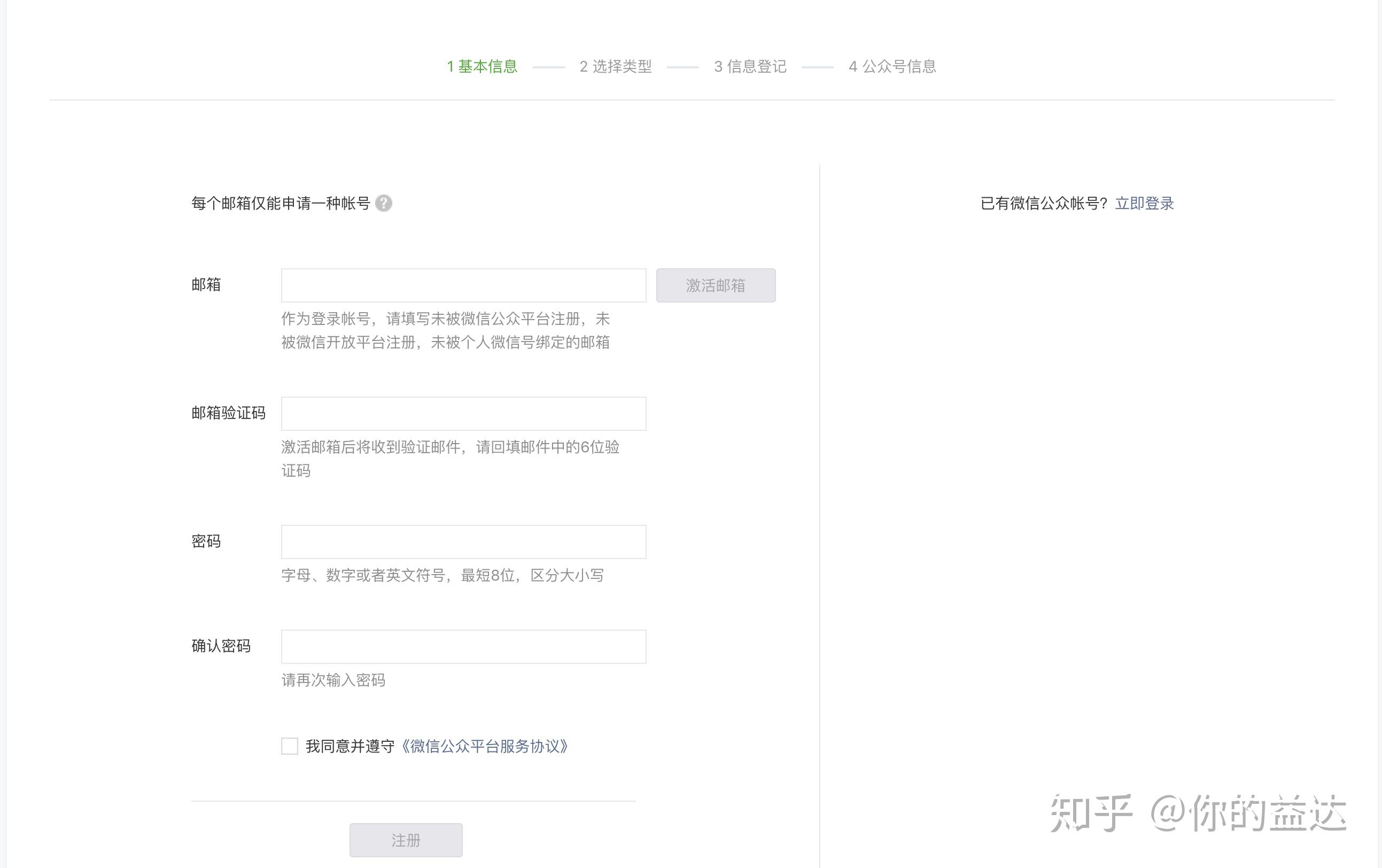
Task: Click the 每个邮箱仅能申请一种帐号 notice text
Action: pyautogui.click(x=281, y=203)
